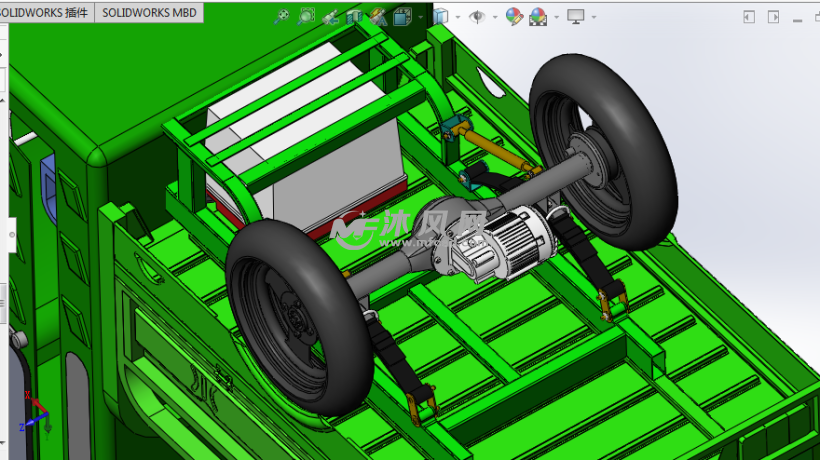Click the expand-right panel arrow button

pos(773,16)
